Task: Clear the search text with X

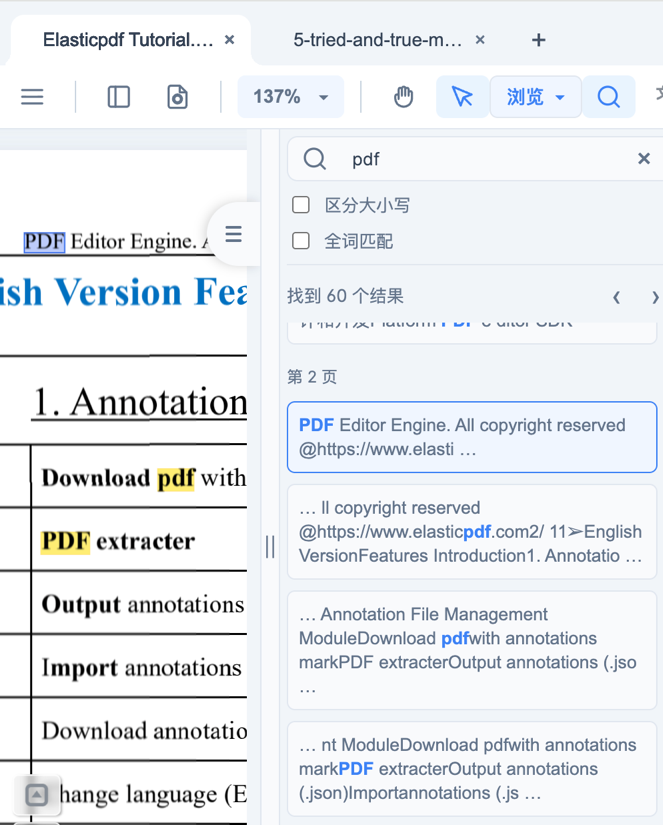Action: [x=644, y=159]
